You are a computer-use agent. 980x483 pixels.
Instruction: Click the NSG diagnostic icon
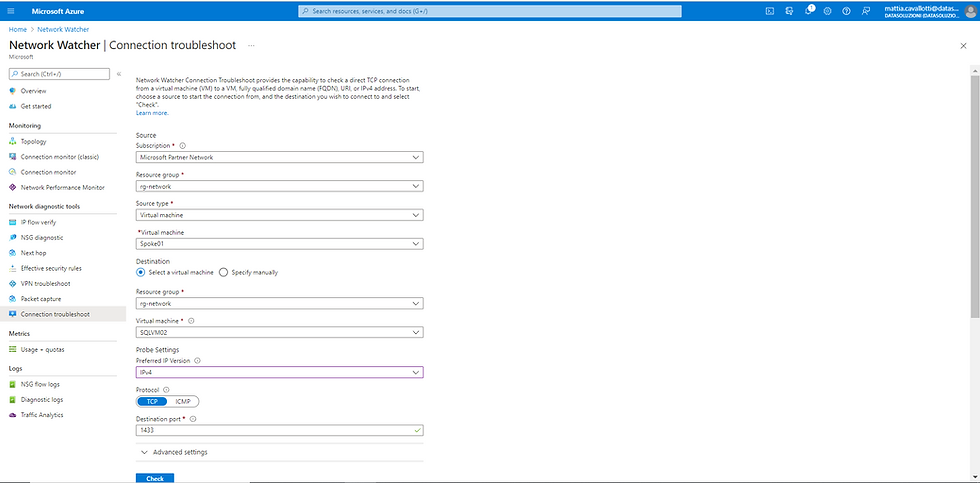click(12, 237)
